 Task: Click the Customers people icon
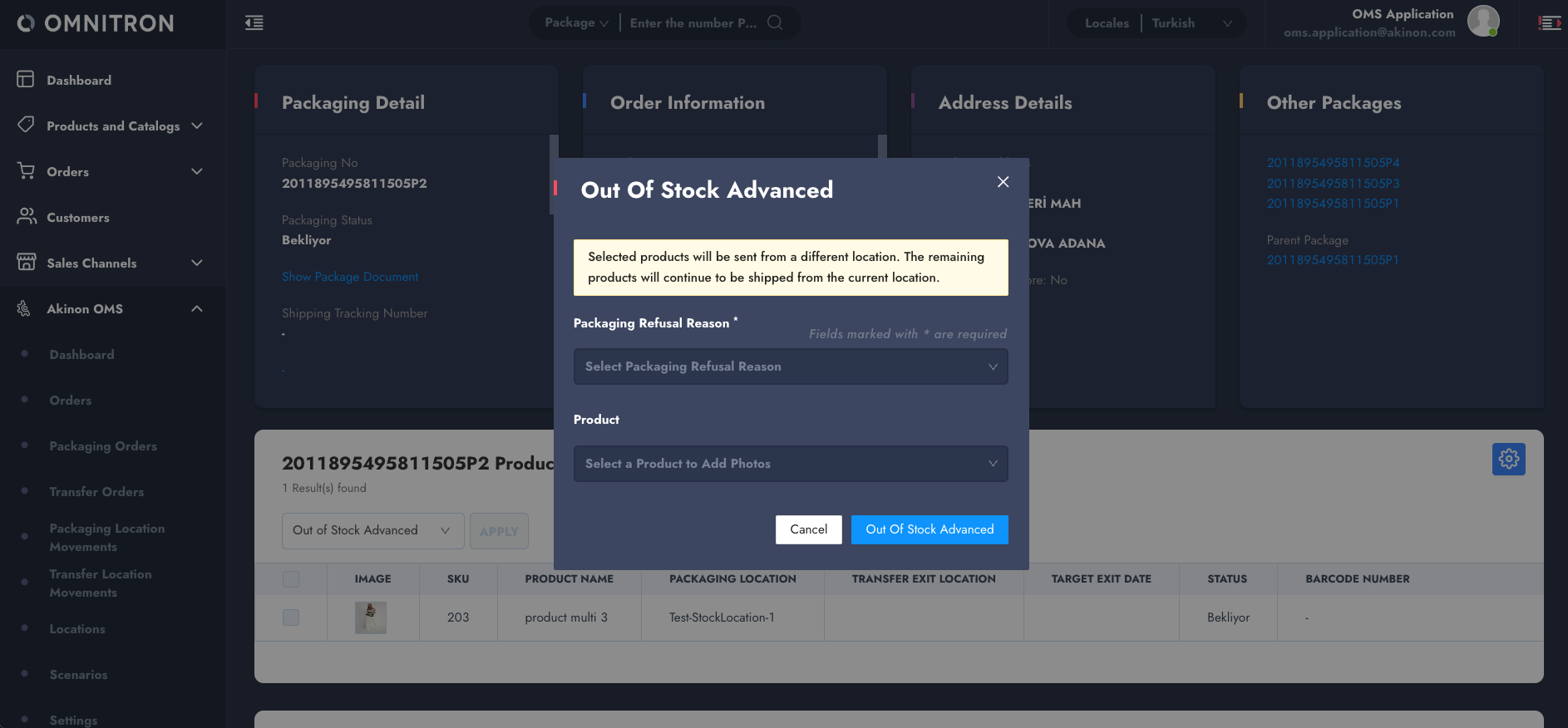click(x=27, y=217)
